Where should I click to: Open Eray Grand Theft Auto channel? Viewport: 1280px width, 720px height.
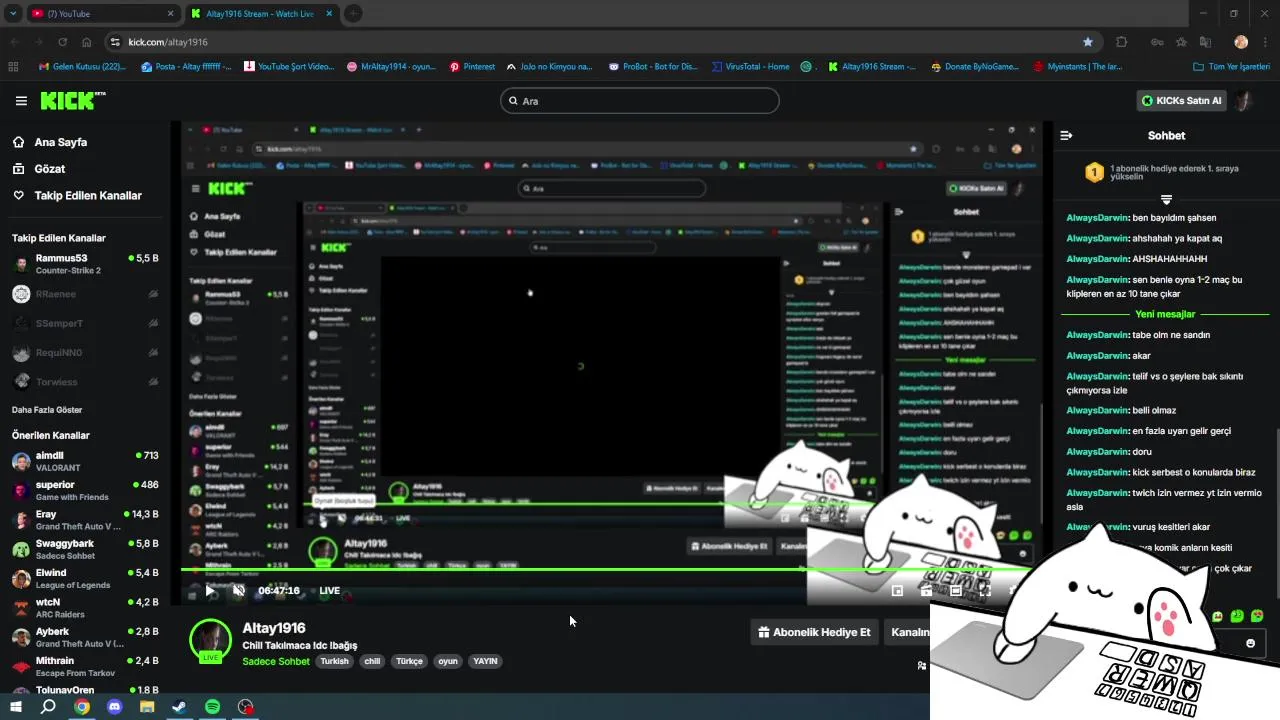(85, 520)
